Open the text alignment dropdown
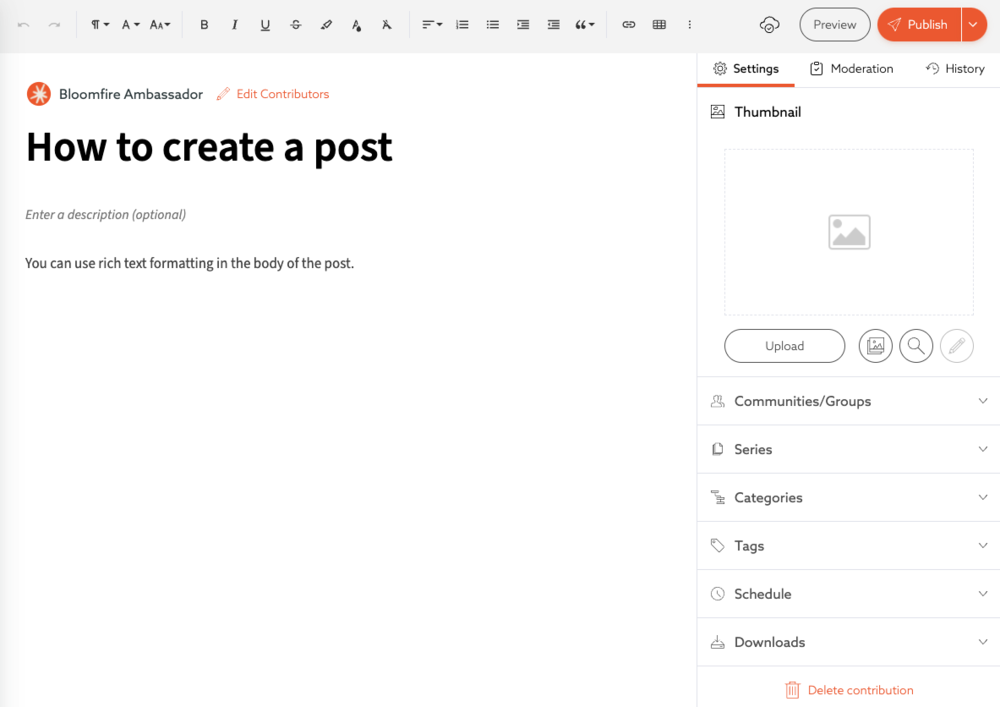Image resolution: width=1000 pixels, height=707 pixels. point(432,25)
